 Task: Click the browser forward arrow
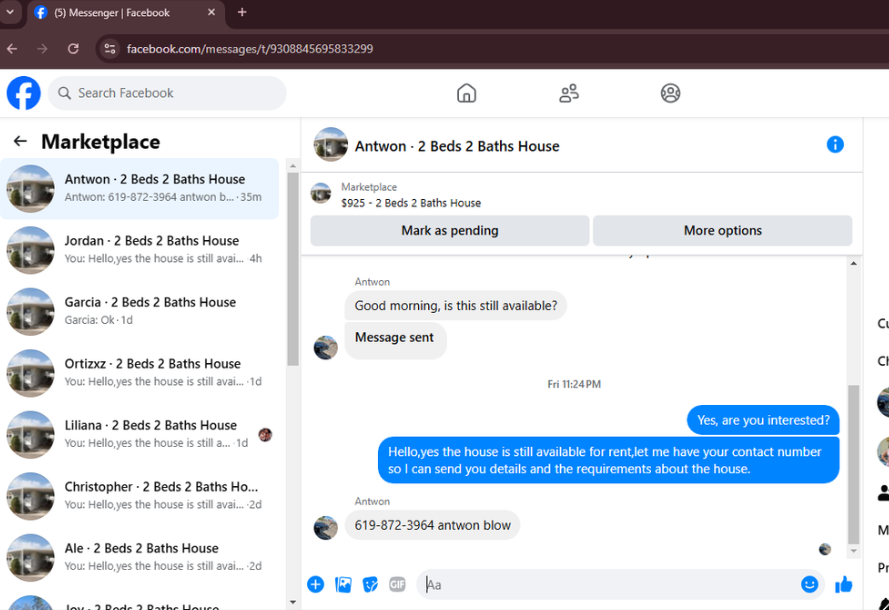pos(43,49)
